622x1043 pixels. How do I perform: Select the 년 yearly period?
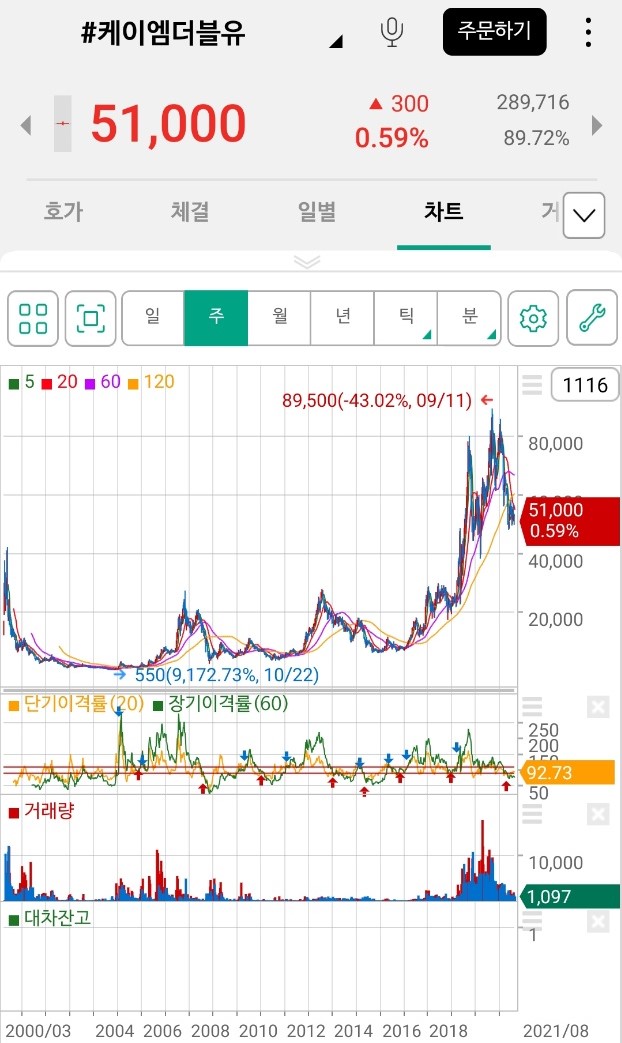pyautogui.click(x=343, y=319)
